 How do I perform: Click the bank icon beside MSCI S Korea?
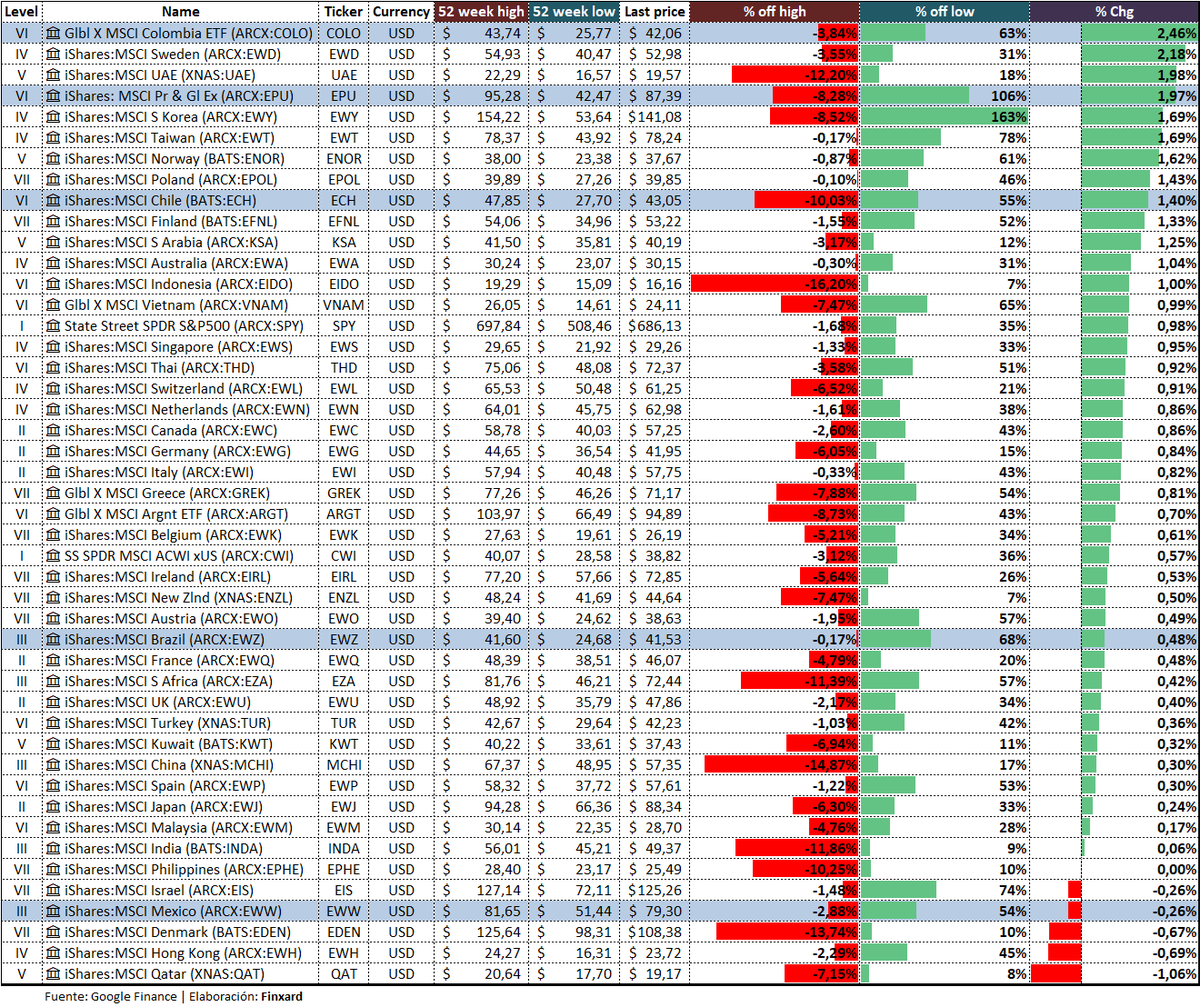[53, 117]
